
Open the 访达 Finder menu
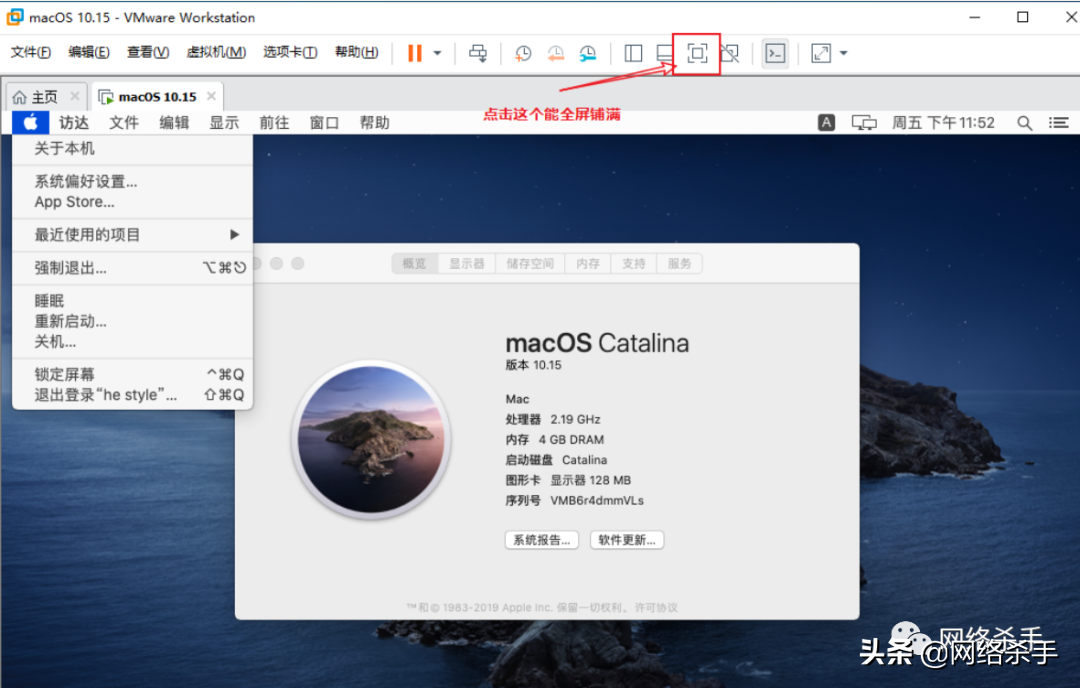pyautogui.click(x=74, y=123)
